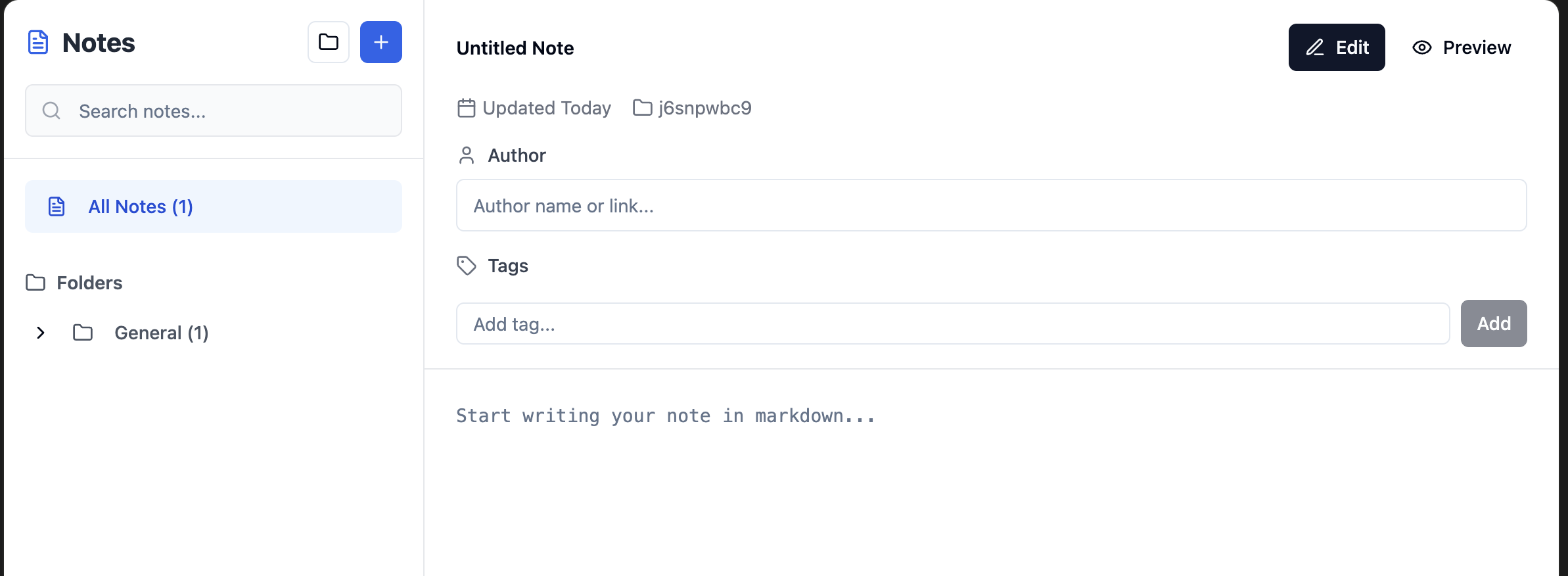Click Updated Today metadata label

pyautogui.click(x=547, y=108)
